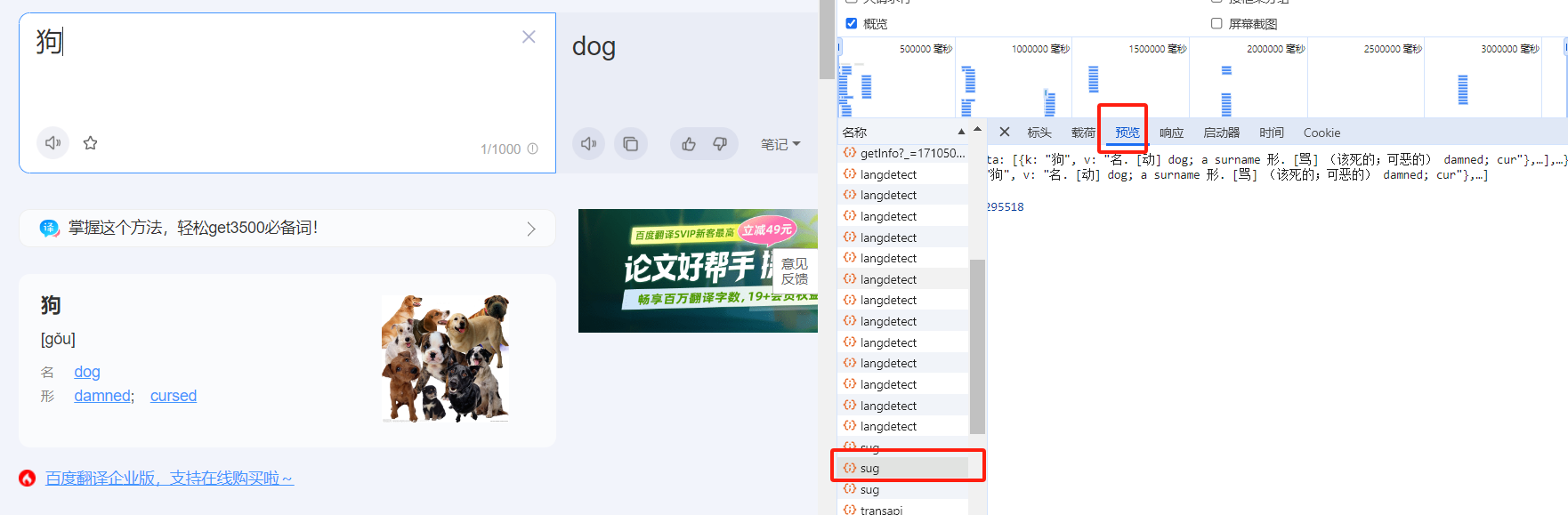Switch to the 响应 tab
This screenshot has height=515, width=1568.
click(x=1171, y=133)
